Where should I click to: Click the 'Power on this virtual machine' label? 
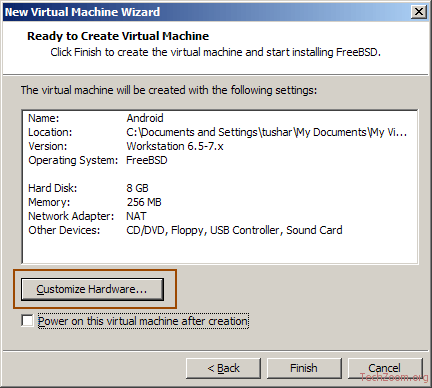[143, 321]
